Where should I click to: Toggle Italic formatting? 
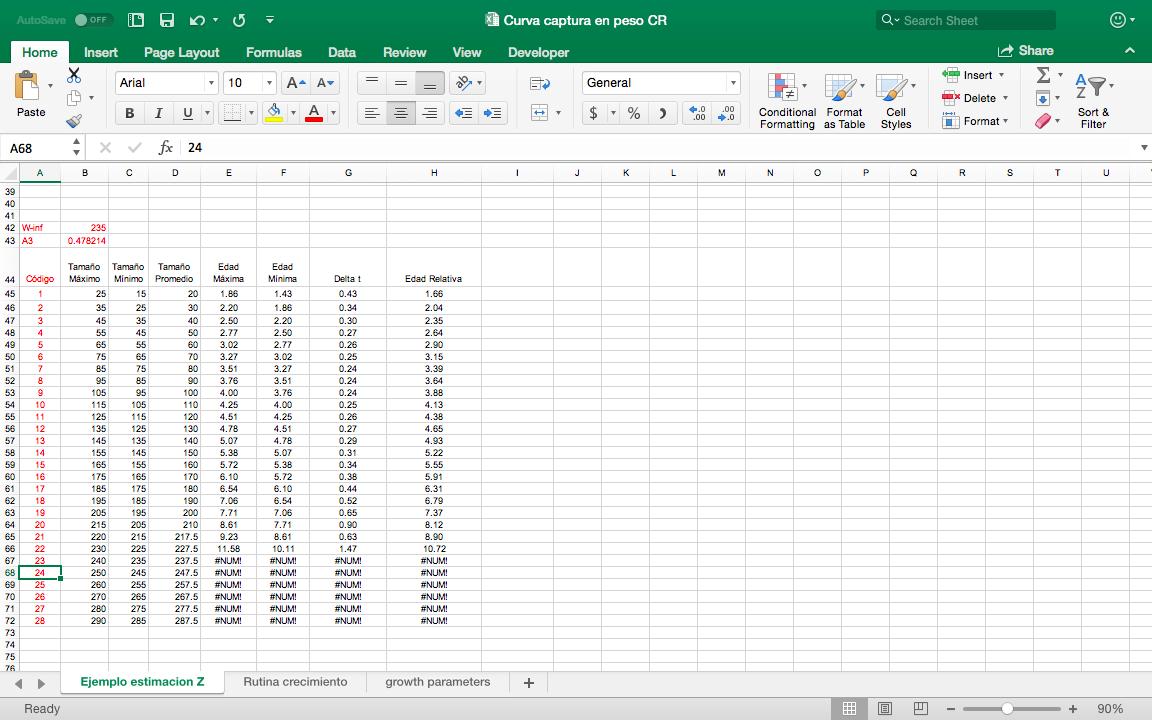click(x=158, y=112)
